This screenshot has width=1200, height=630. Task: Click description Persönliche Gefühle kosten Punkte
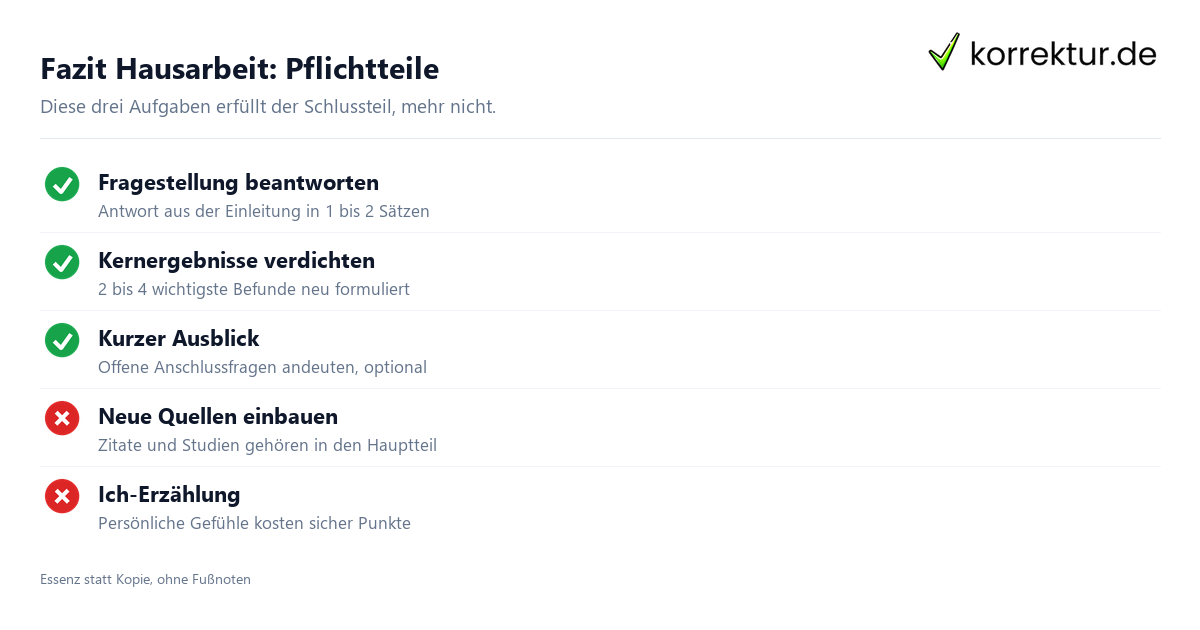pyautogui.click(x=254, y=524)
